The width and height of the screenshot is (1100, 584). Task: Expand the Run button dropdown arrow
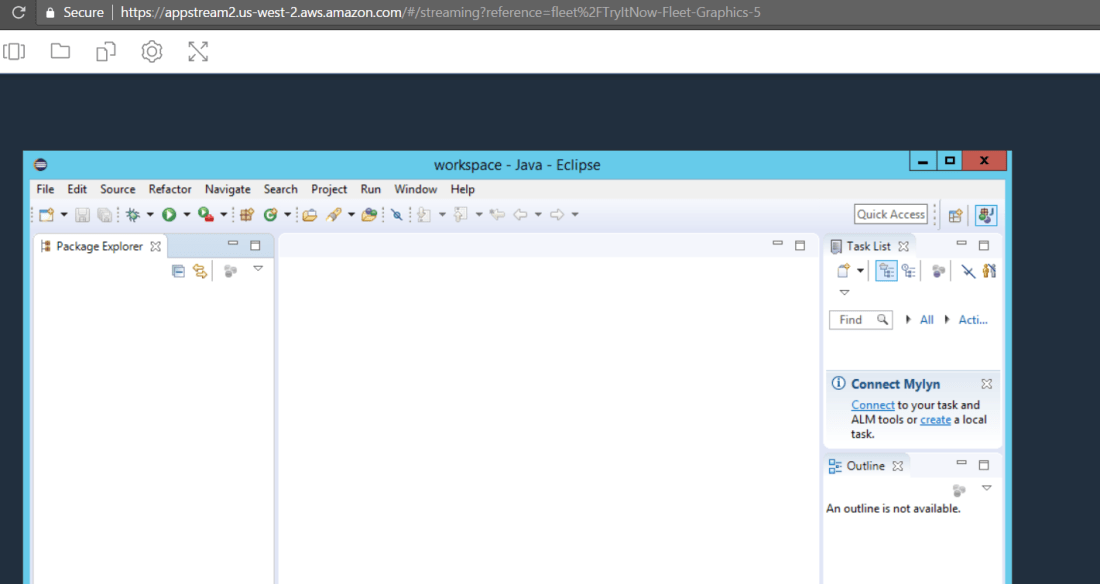coord(187,214)
